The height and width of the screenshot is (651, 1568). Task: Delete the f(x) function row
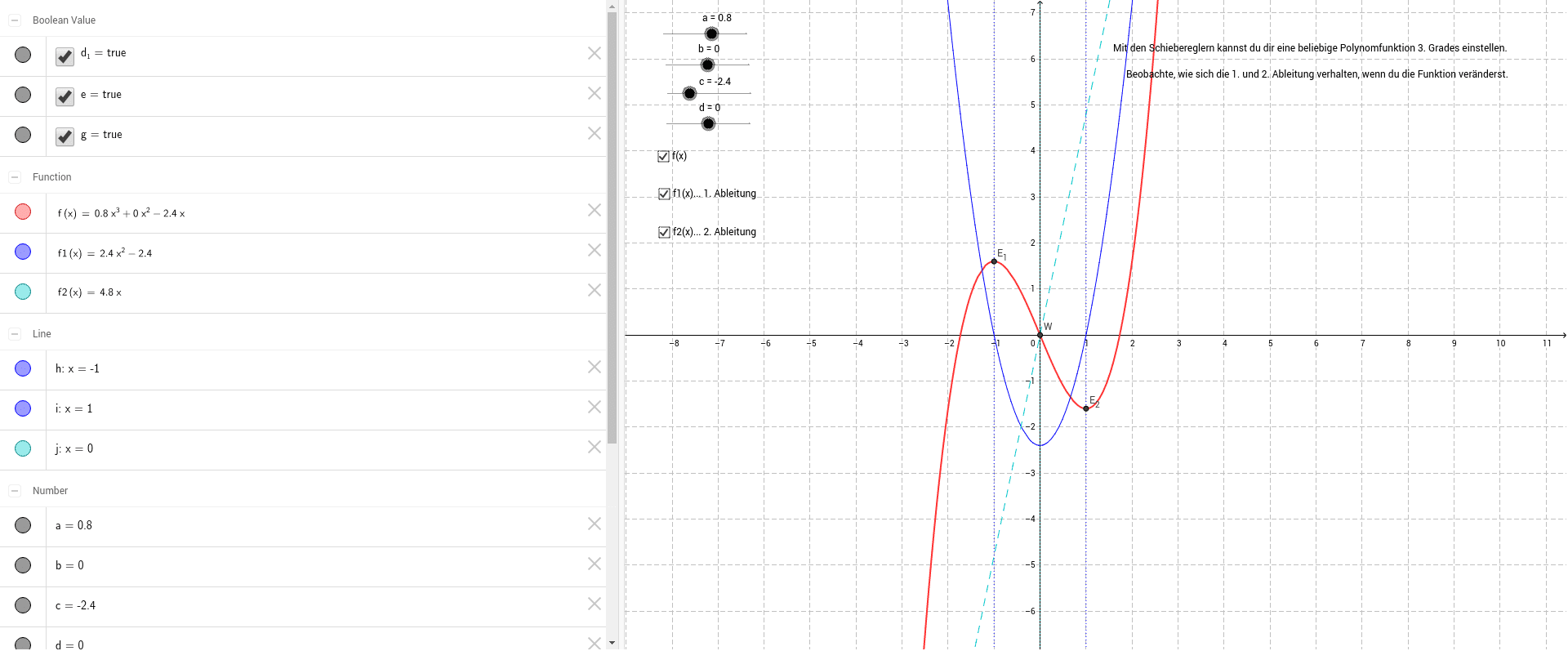595,210
